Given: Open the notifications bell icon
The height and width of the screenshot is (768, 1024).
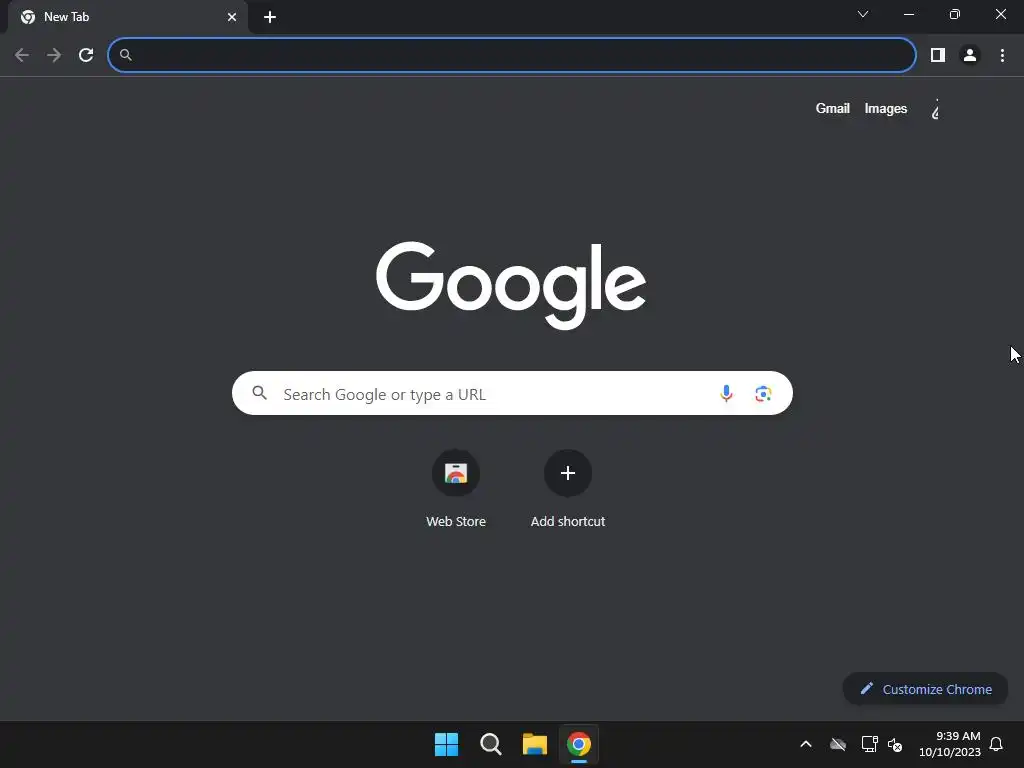Looking at the screenshot, I should coord(996,744).
